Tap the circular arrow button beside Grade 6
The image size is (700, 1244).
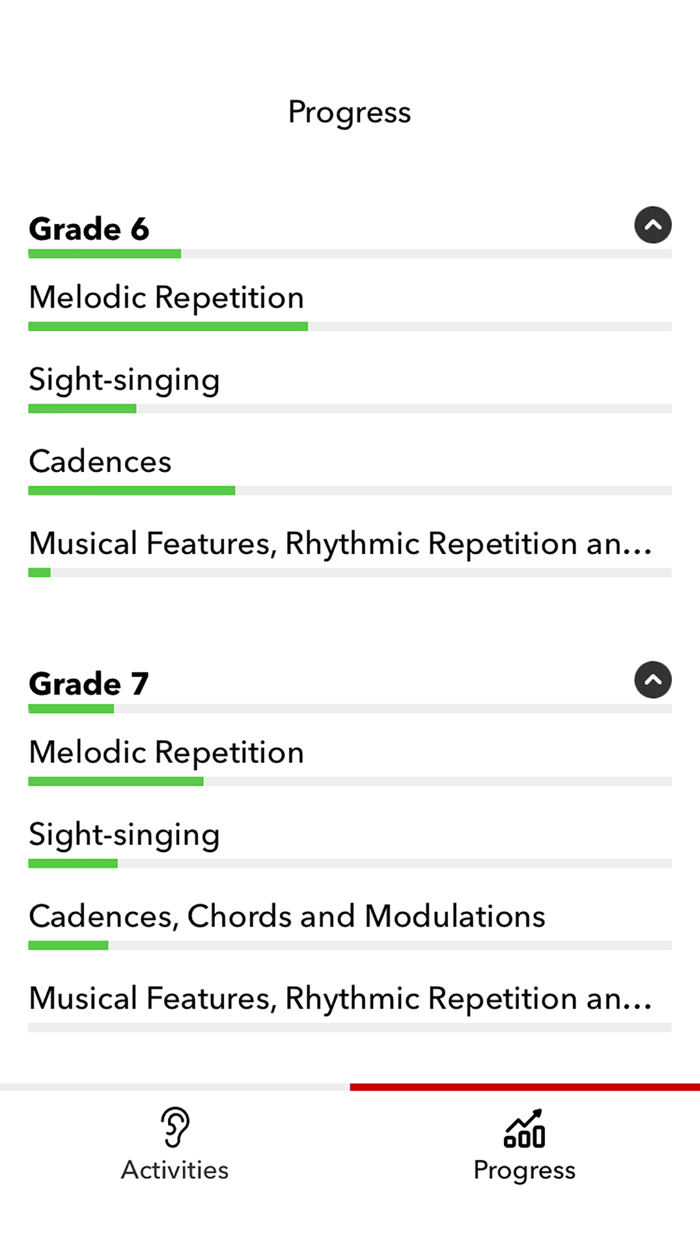tap(653, 225)
